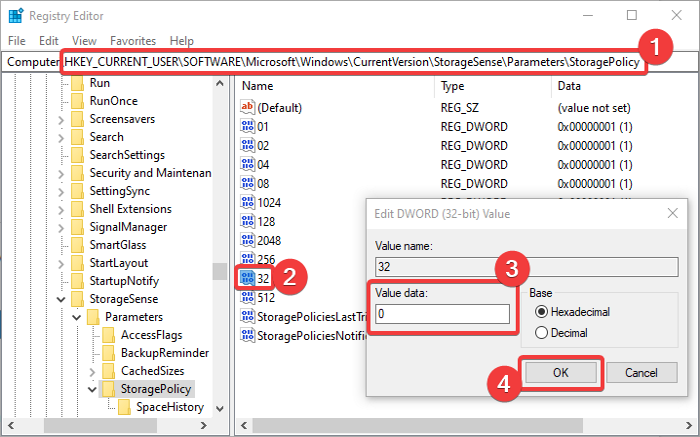Screen dimensions: 700x437
Task: Click the Screensavers folder icon
Action: [x=77, y=119]
